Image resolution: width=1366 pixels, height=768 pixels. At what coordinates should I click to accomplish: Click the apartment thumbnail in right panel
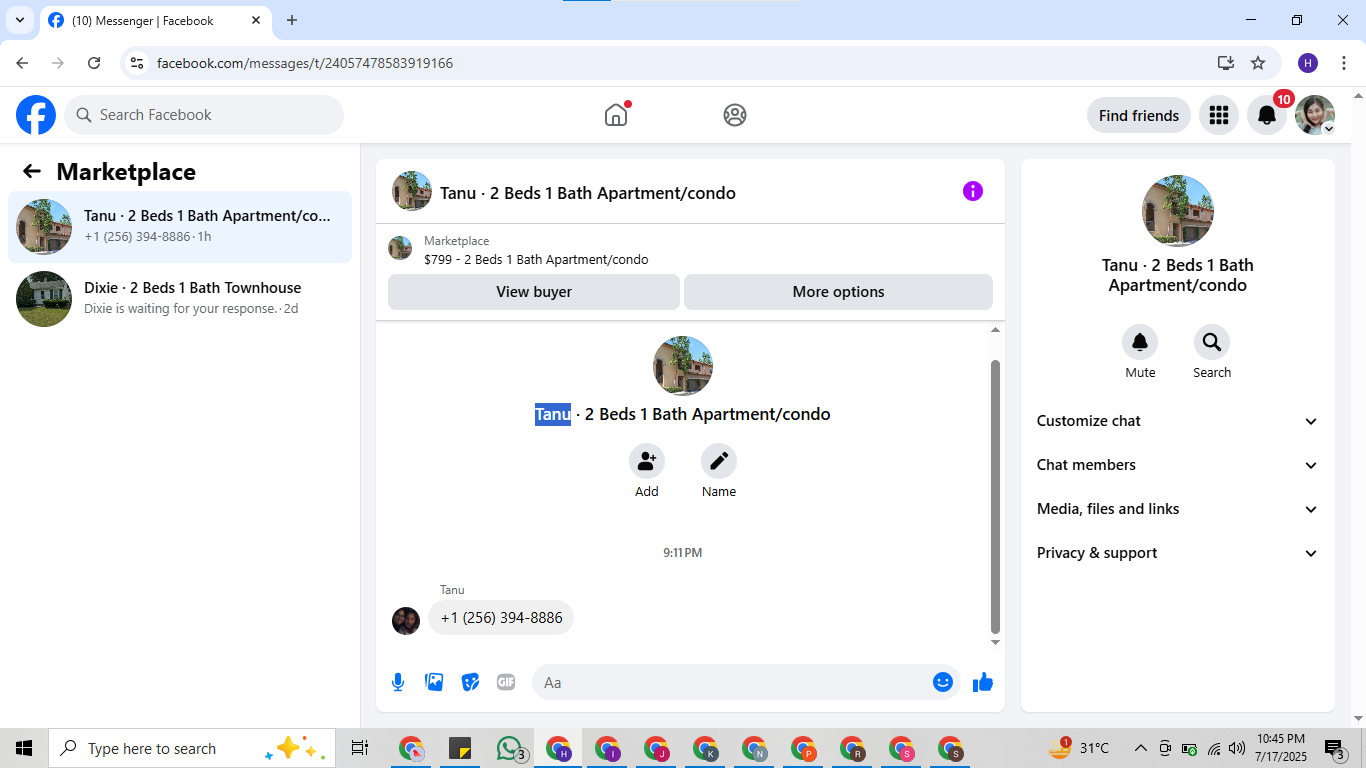click(1178, 211)
